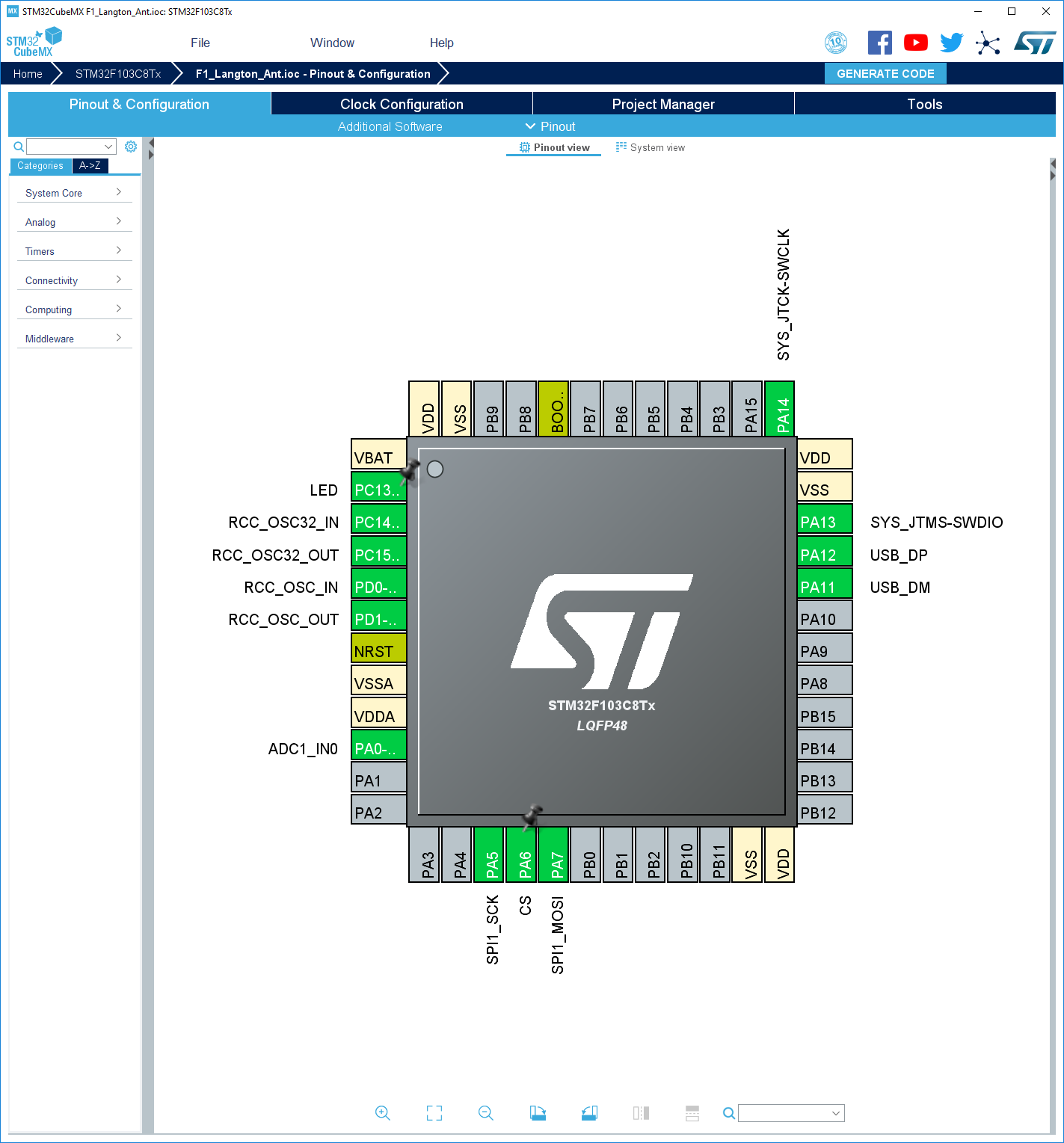The image size is (1064, 1143).
Task: Open the category settings gear icon
Action: pyautogui.click(x=131, y=147)
